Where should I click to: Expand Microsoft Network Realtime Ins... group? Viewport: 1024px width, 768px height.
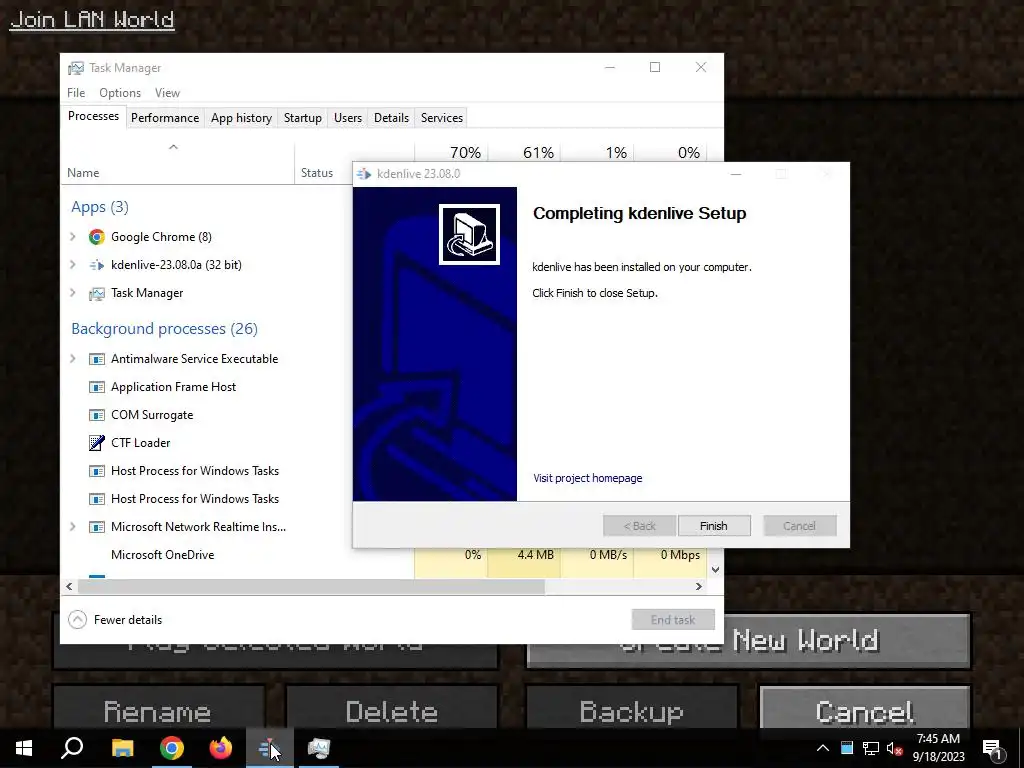click(73, 527)
